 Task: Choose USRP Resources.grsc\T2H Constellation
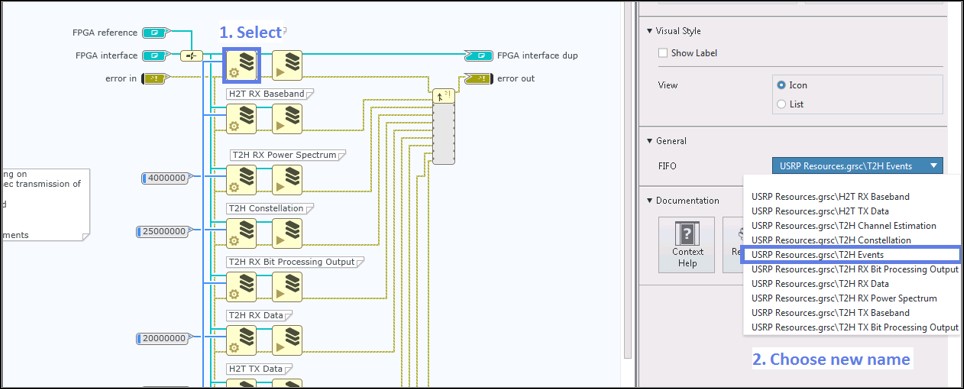(851, 240)
